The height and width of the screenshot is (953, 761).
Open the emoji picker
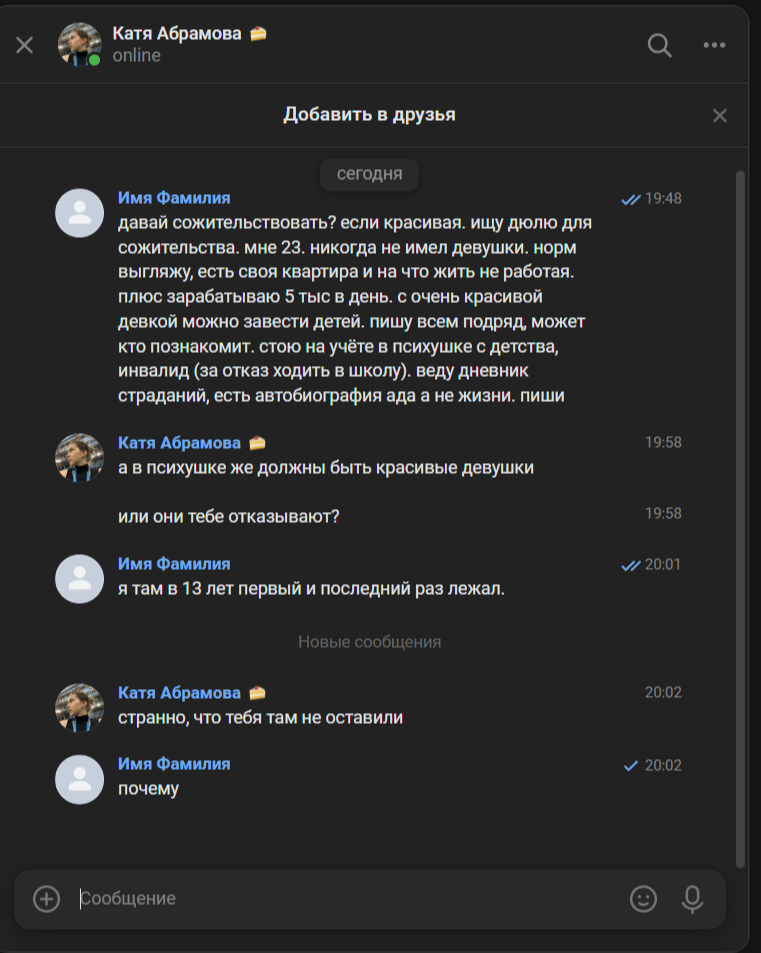pyautogui.click(x=643, y=899)
